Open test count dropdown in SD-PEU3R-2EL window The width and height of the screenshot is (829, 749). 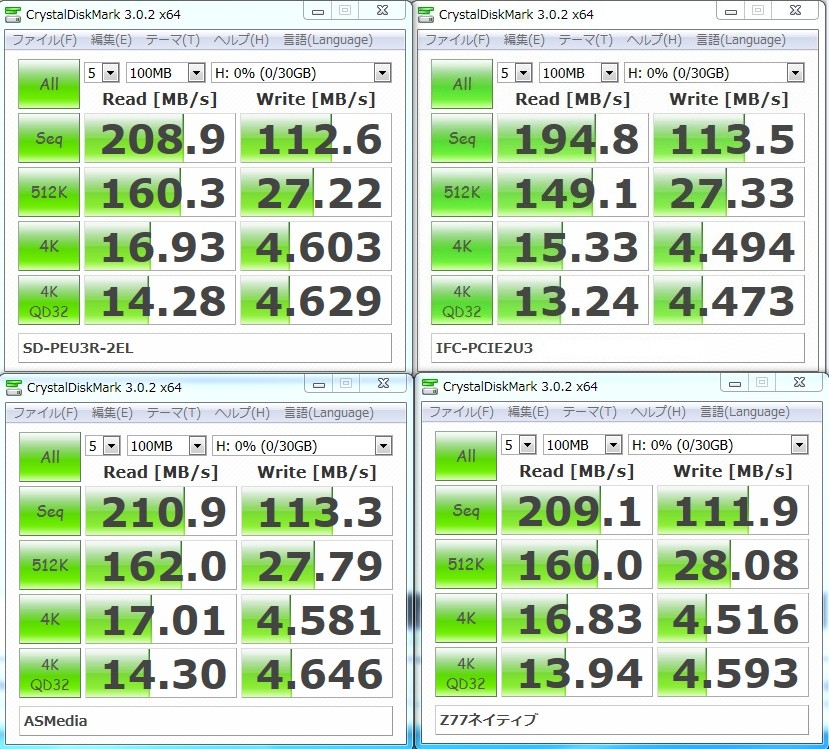point(102,73)
